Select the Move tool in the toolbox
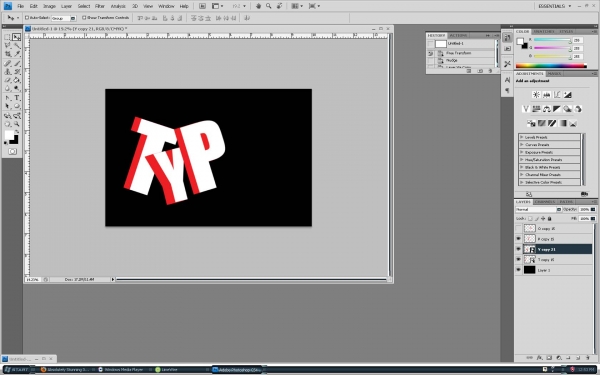Viewport: 600px width, 375px height. pyautogui.click(x=16, y=37)
